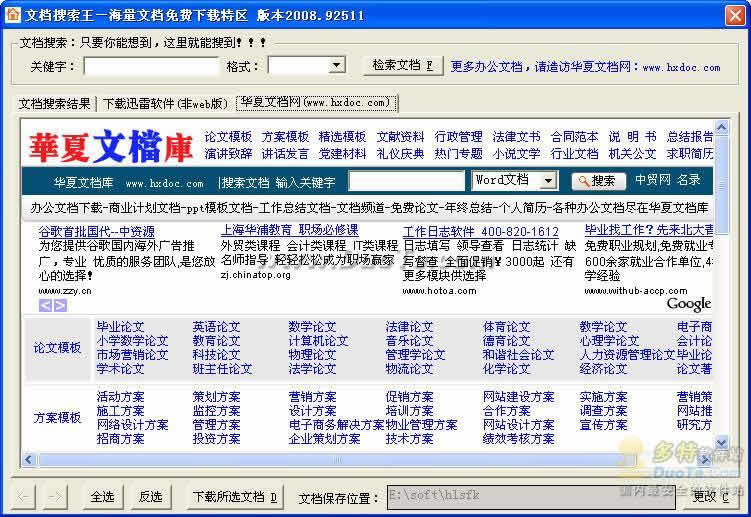Open 法律文书 nav link
The height and width of the screenshot is (517, 751).
pyautogui.click(x=516, y=137)
